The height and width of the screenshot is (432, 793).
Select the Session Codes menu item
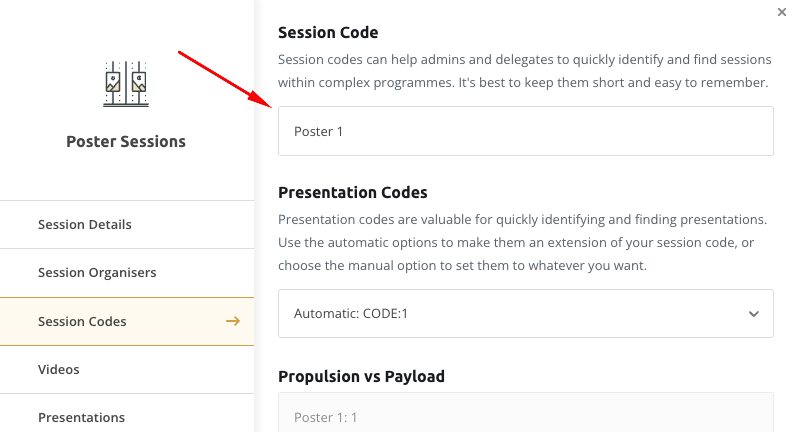[x=127, y=321]
